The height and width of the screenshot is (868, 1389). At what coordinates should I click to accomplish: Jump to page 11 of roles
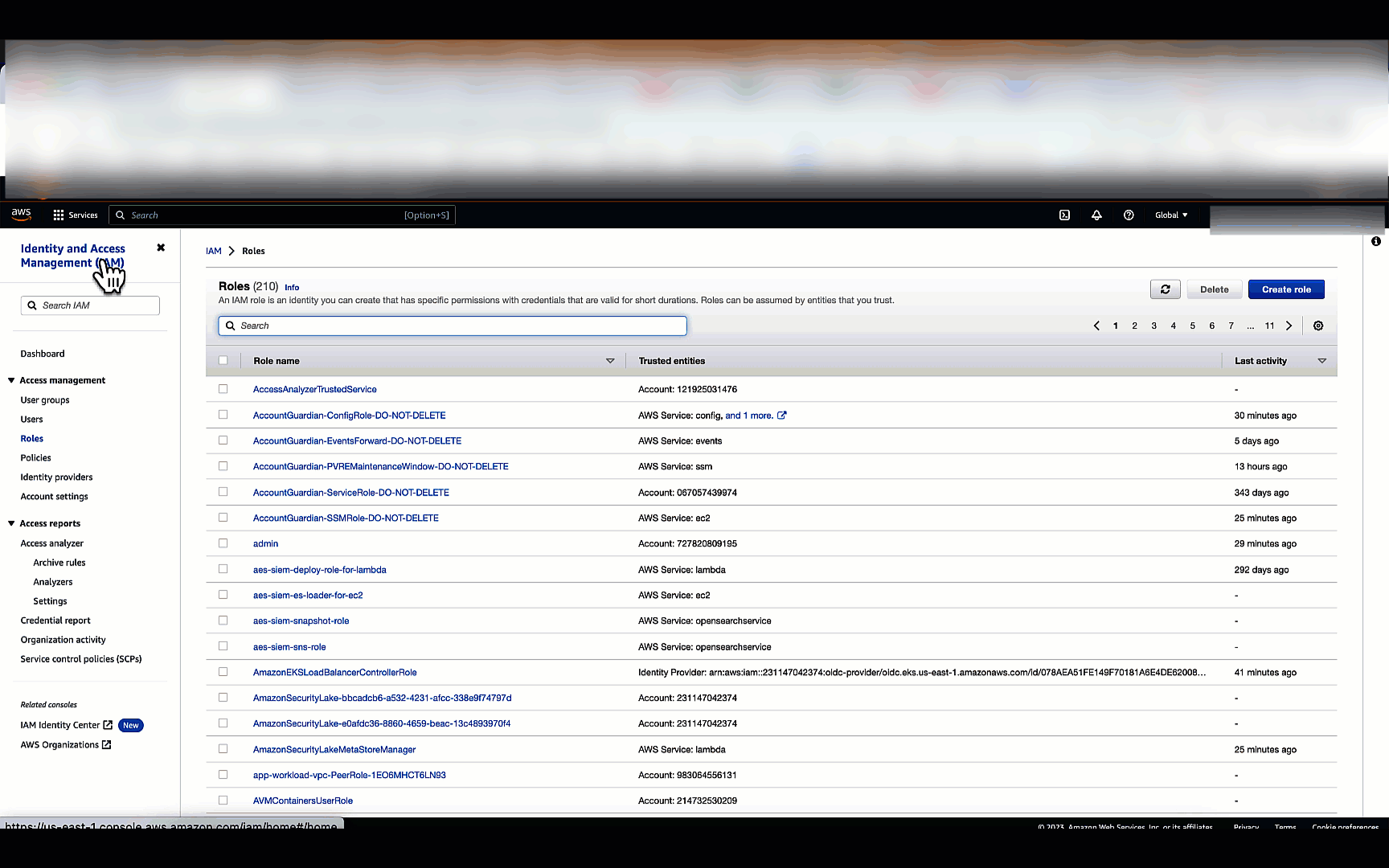1269,325
